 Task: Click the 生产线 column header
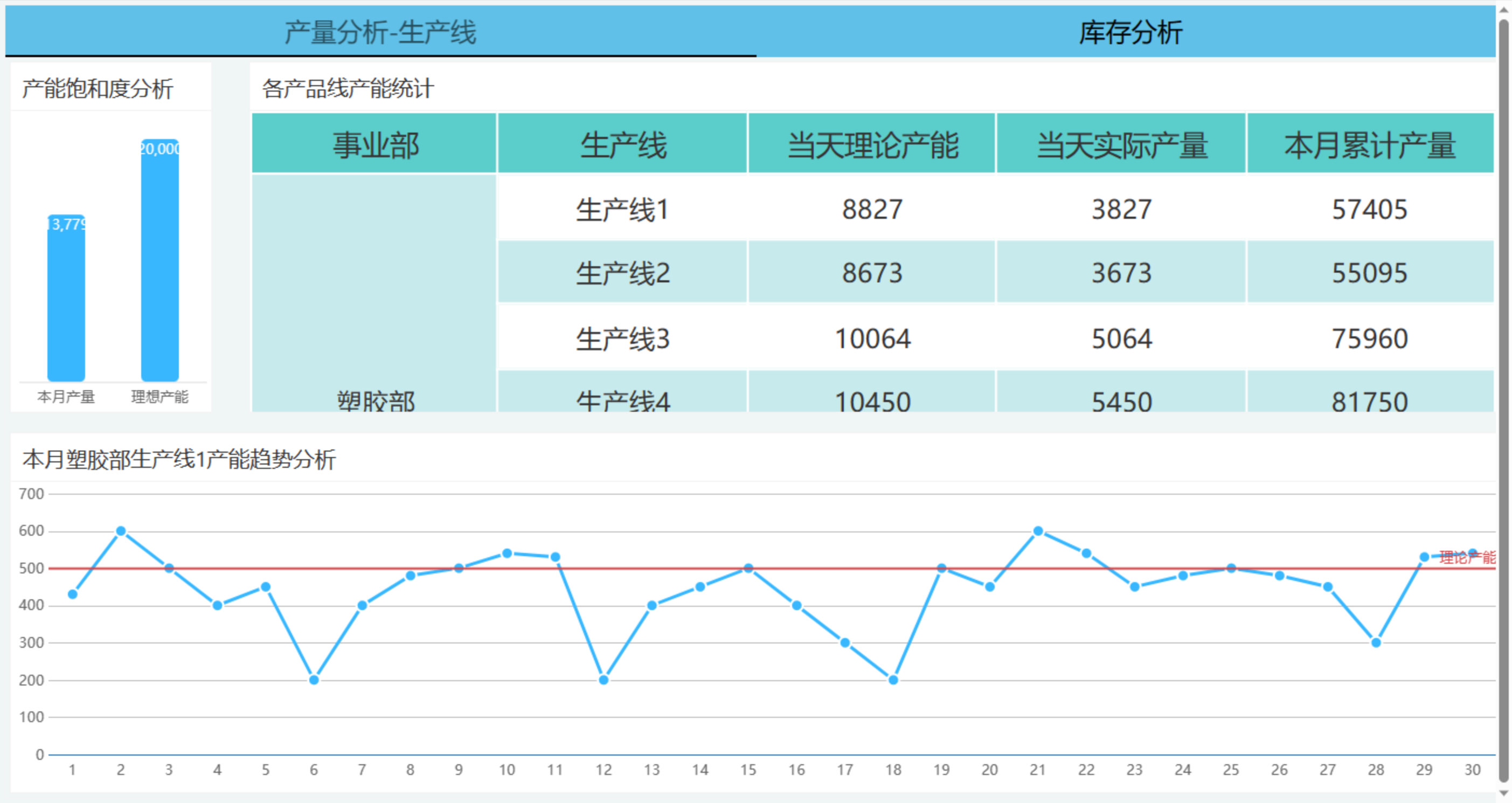pyautogui.click(x=622, y=144)
